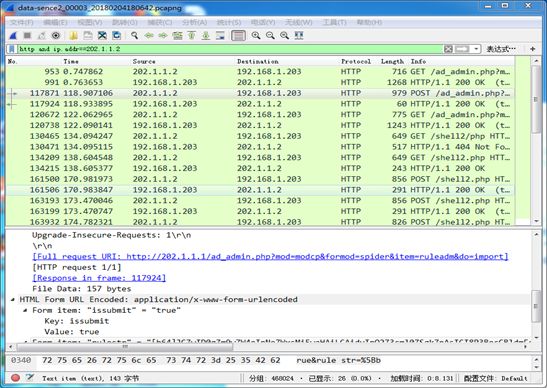
Task: Select the File Data: 157 bytes line
Action: click(82, 289)
